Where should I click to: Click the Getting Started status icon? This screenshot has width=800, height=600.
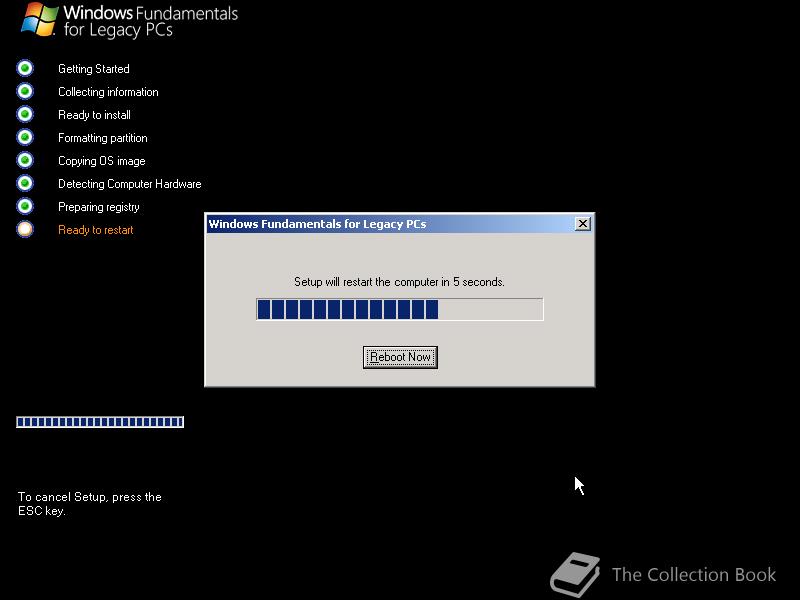point(25,68)
